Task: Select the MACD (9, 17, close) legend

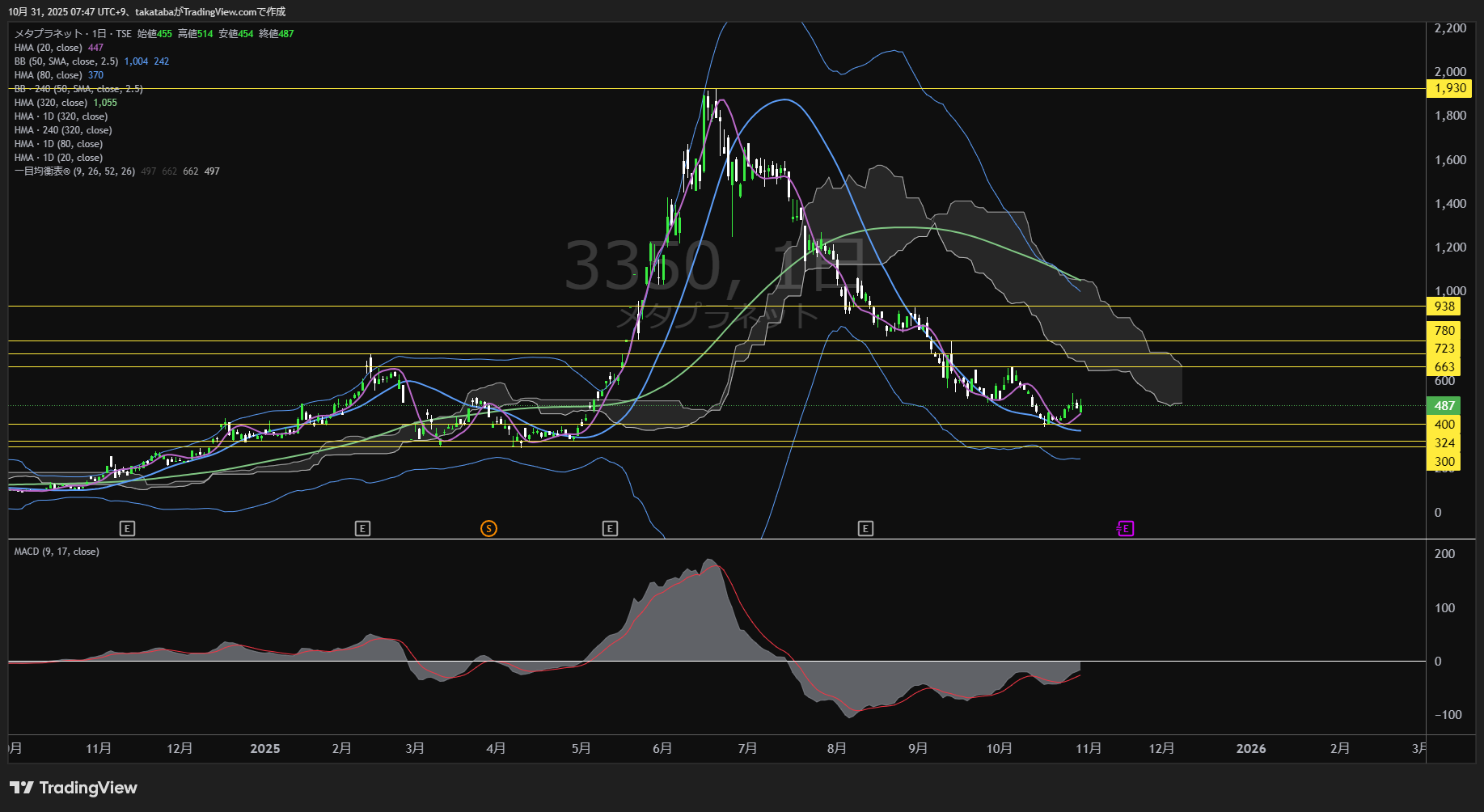Action: [x=57, y=552]
